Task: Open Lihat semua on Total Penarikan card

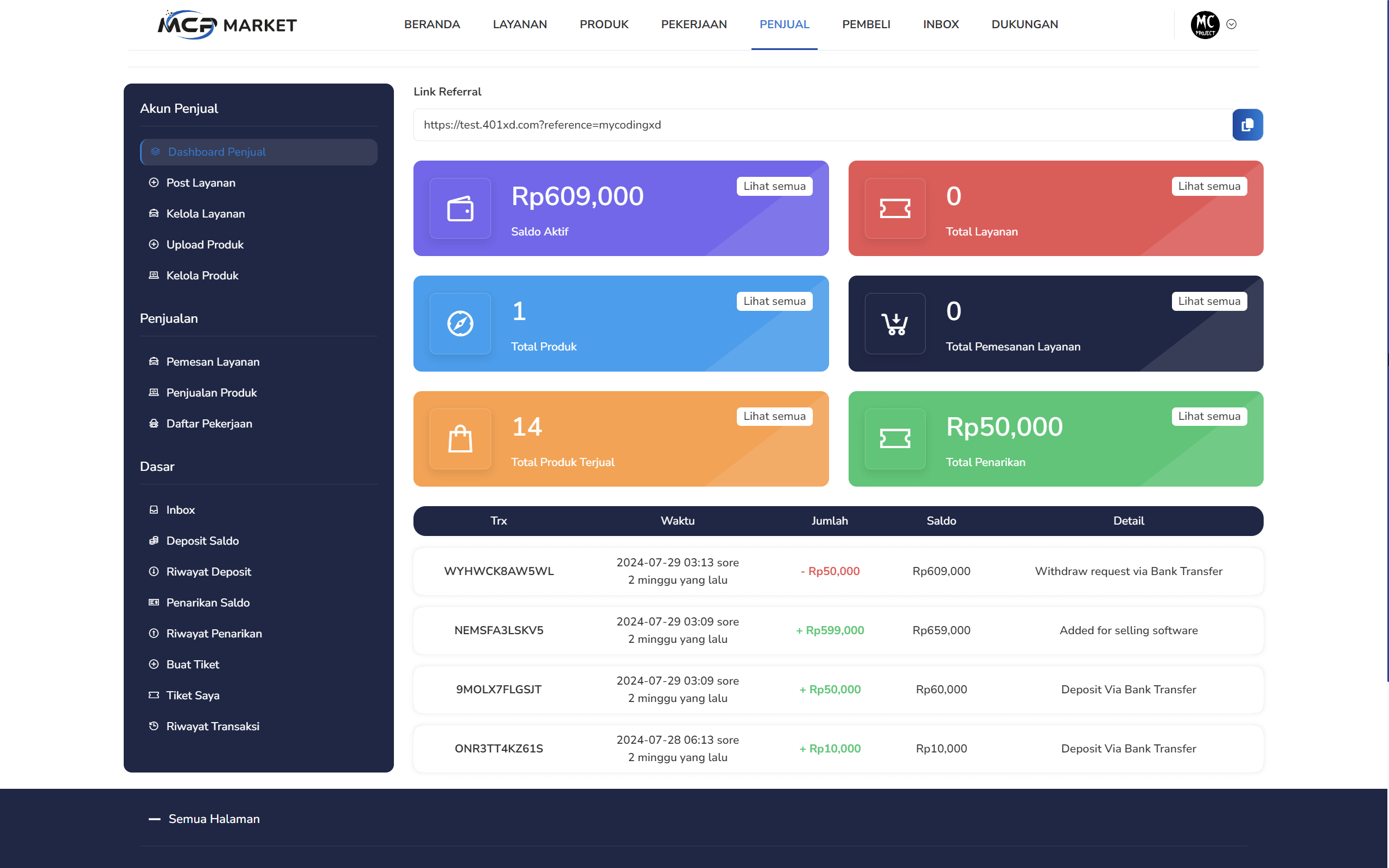Action: pyautogui.click(x=1209, y=416)
